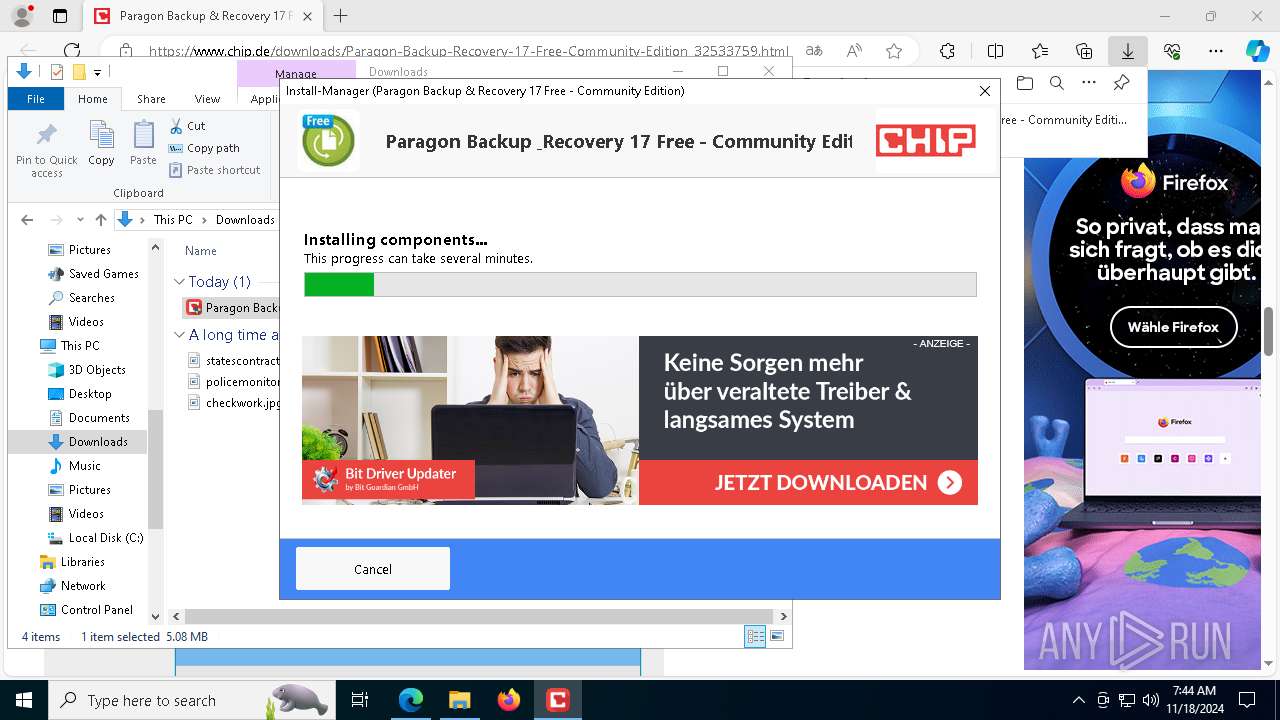1280x720 pixels.
Task: Open Manage contextual tab in Explorer
Action: pyautogui.click(x=296, y=73)
